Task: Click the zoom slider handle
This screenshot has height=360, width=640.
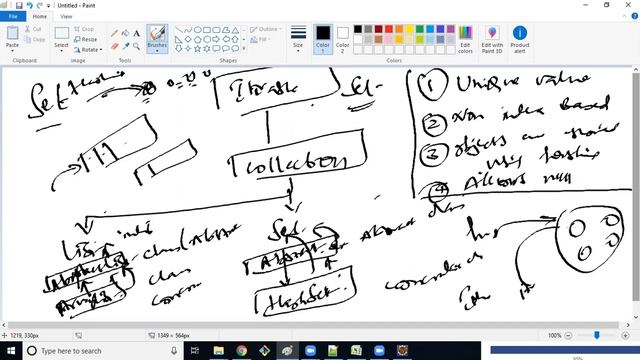Action: pos(597,335)
